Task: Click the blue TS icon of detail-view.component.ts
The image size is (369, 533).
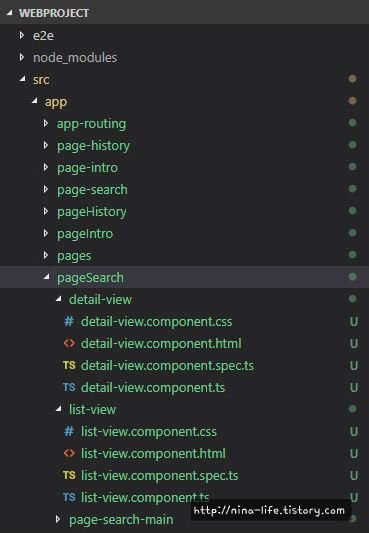Action: point(69,387)
